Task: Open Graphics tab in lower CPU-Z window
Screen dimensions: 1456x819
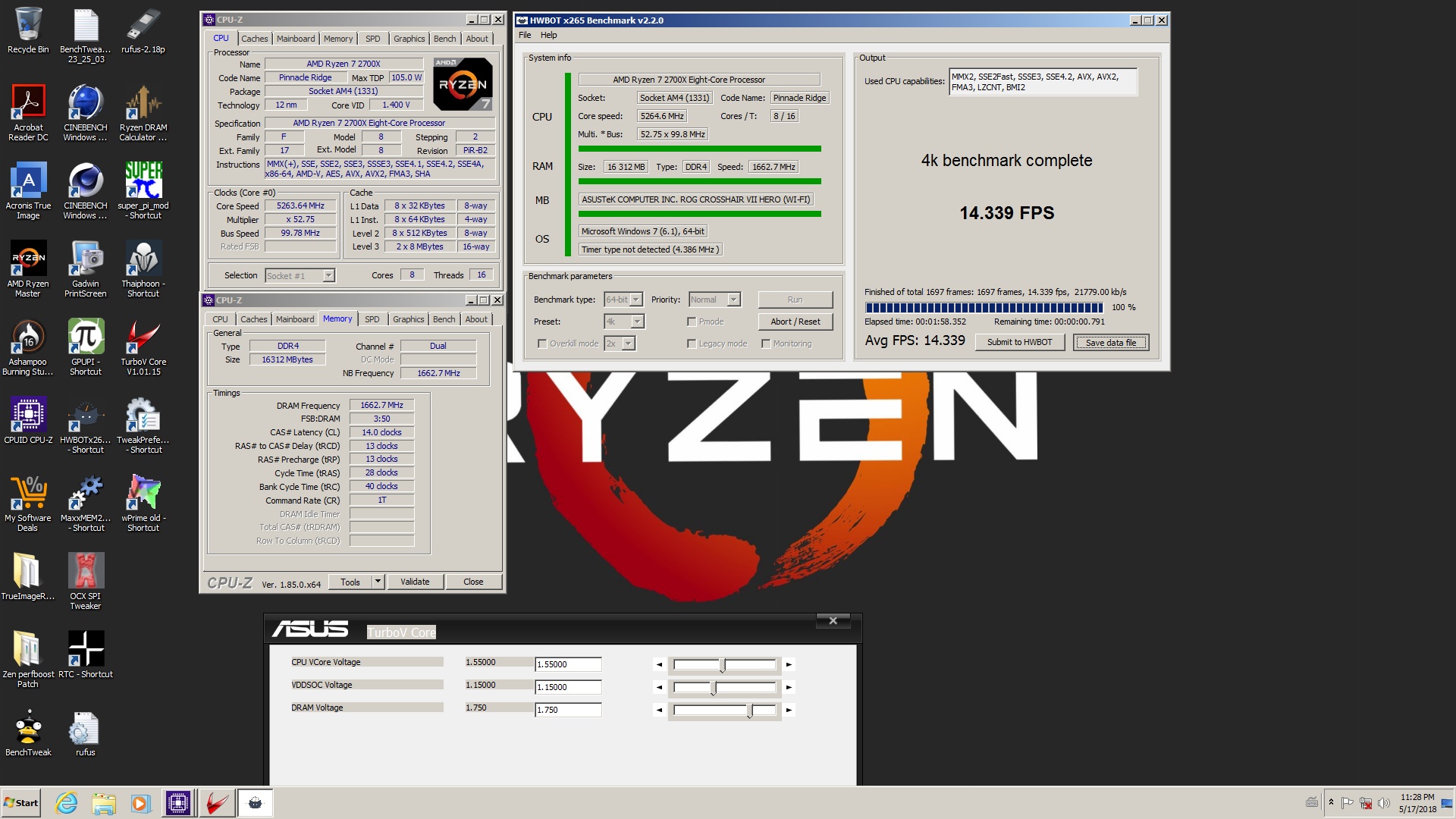Action: pos(408,319)
